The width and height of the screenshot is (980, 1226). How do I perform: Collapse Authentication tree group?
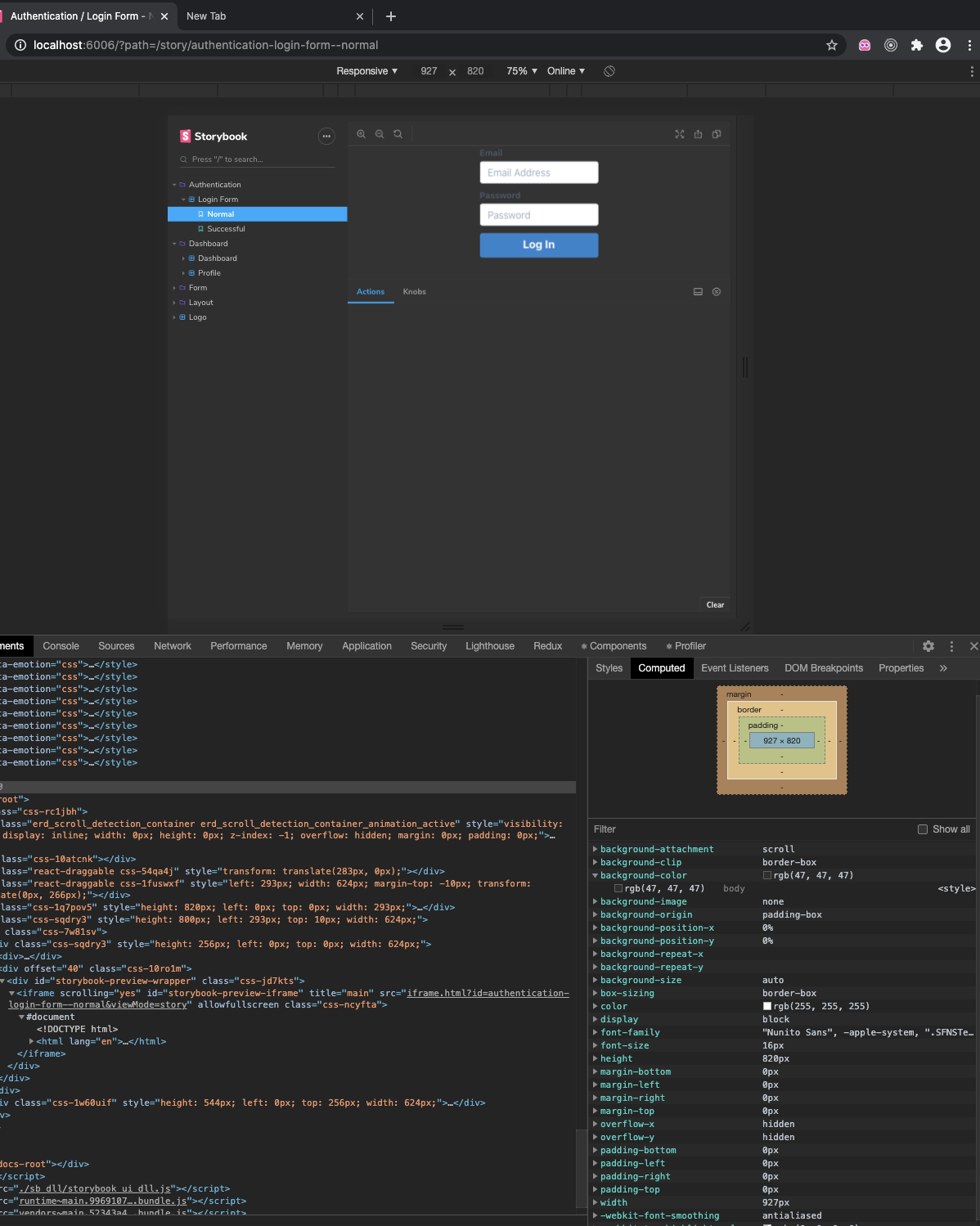click(x=174, y=185)
